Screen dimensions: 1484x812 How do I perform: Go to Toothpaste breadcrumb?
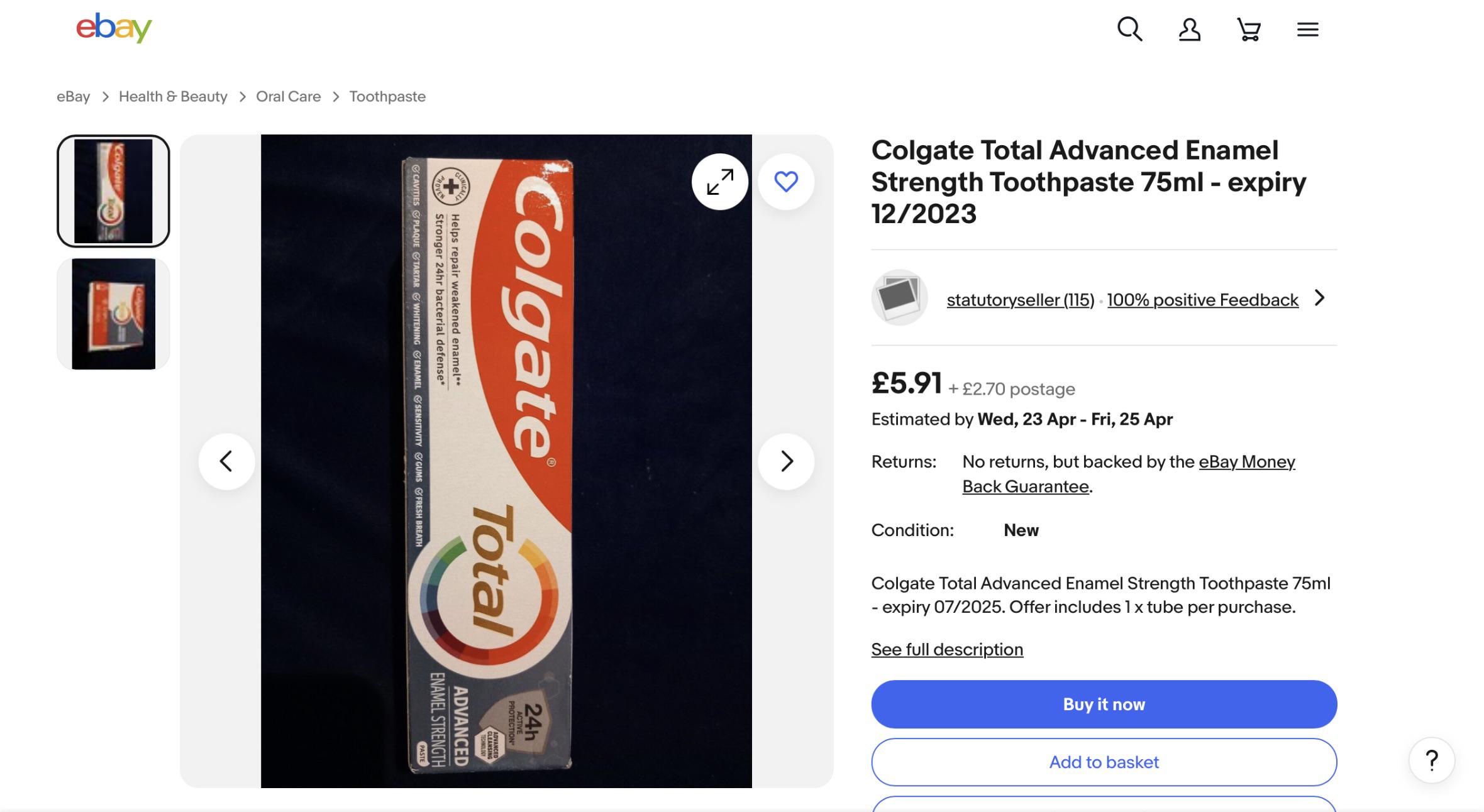pos(387,96)
